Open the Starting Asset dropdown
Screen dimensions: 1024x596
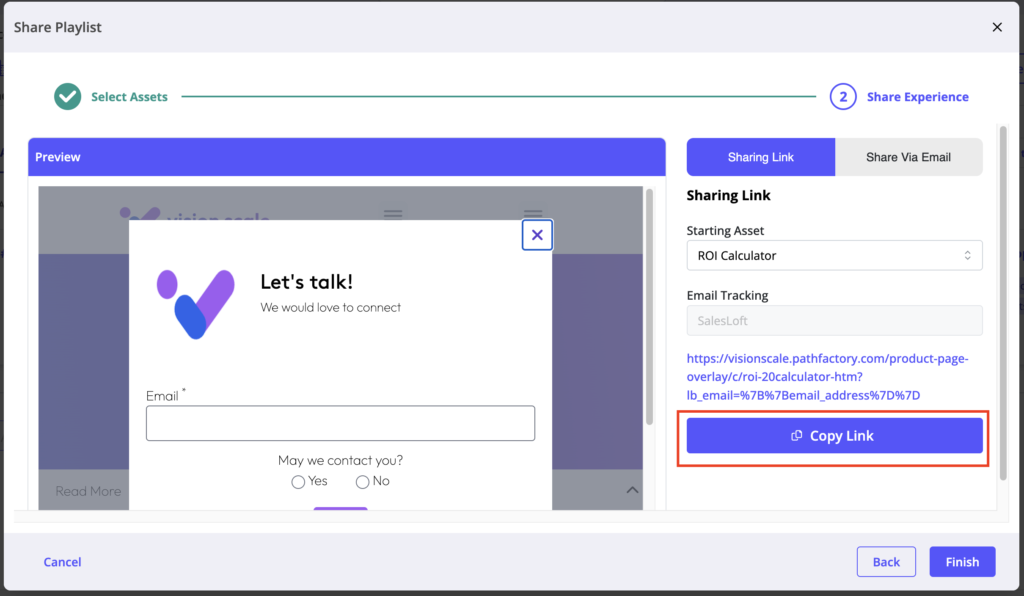click(x=834, y=255)
